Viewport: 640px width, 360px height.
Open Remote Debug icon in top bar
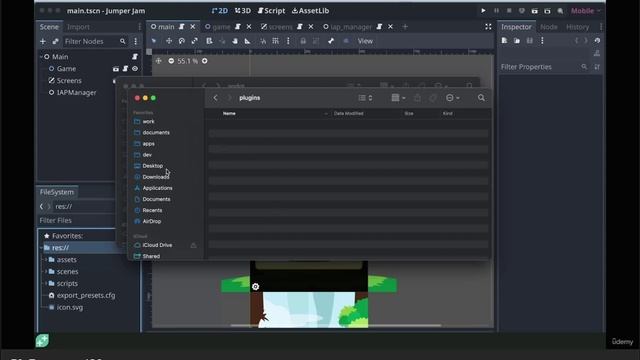(522, 11)
